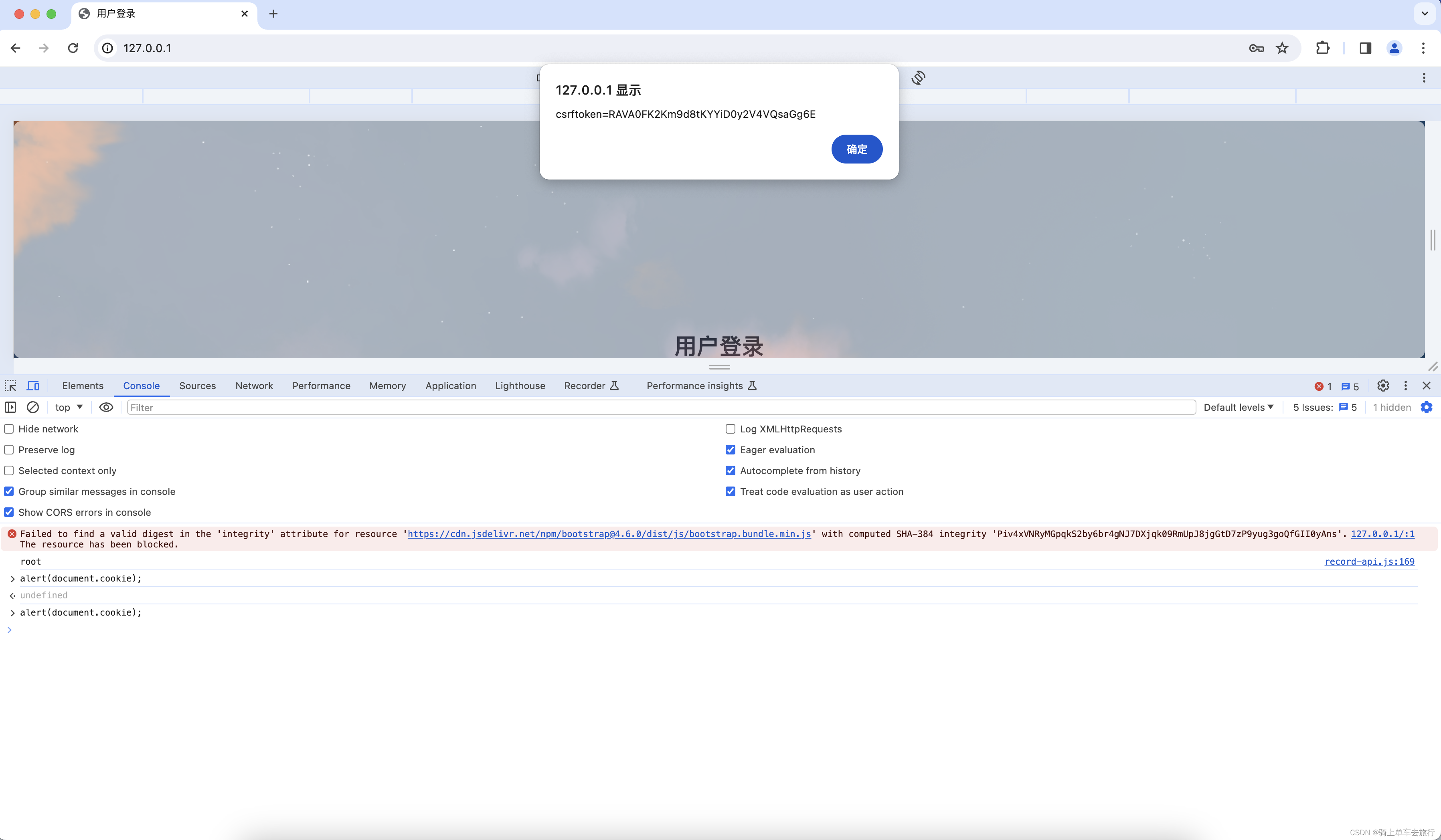
Task: Open the tab search chevron at top right
Action: 1425,14
